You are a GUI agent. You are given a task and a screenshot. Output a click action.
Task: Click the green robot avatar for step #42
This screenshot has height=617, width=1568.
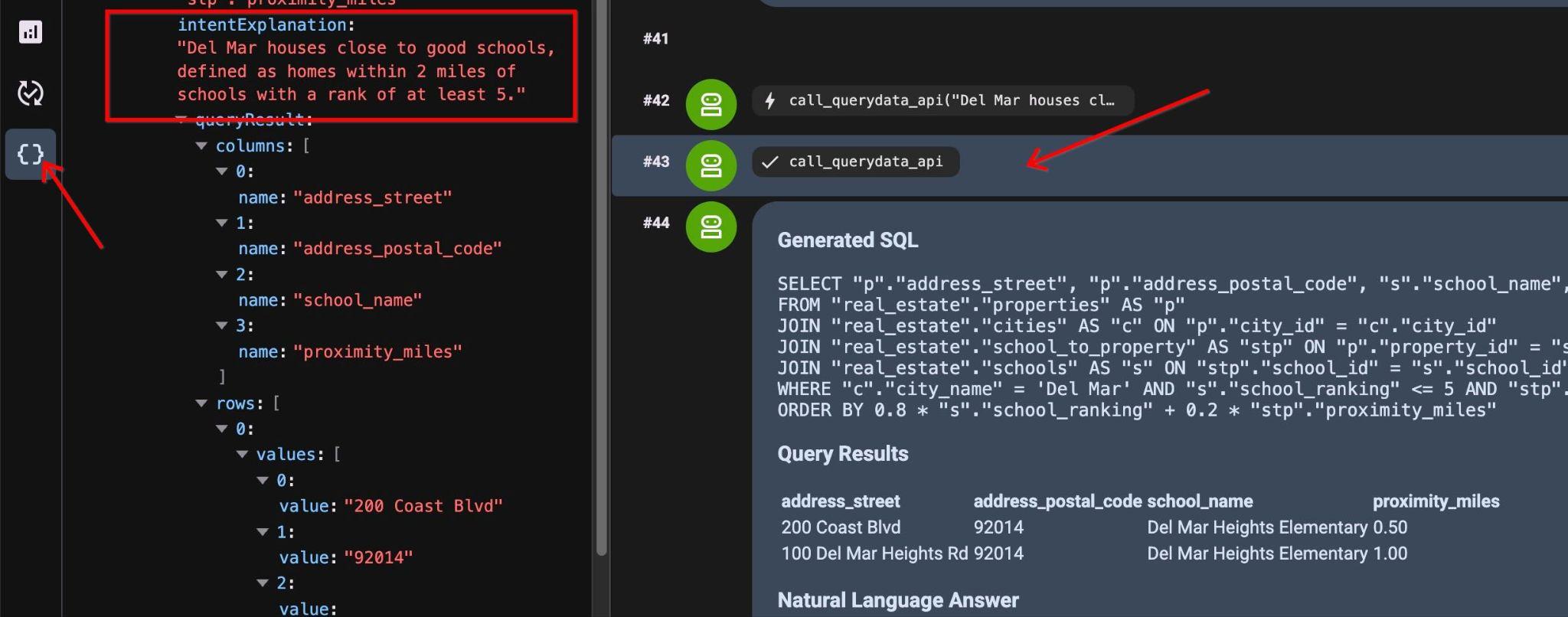[710, 104]
